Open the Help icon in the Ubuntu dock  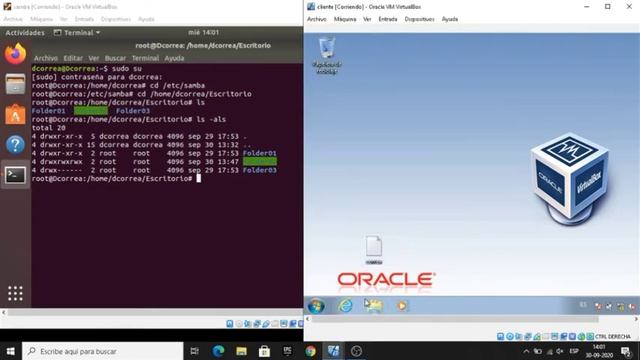[15, 144]
